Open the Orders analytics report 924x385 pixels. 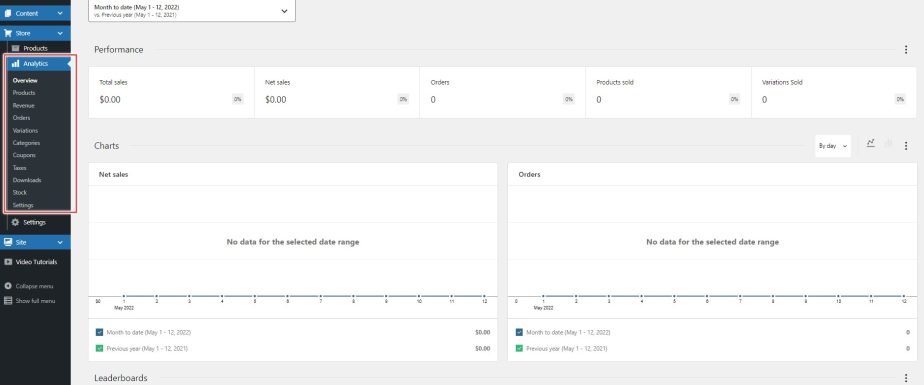(21, 118)
